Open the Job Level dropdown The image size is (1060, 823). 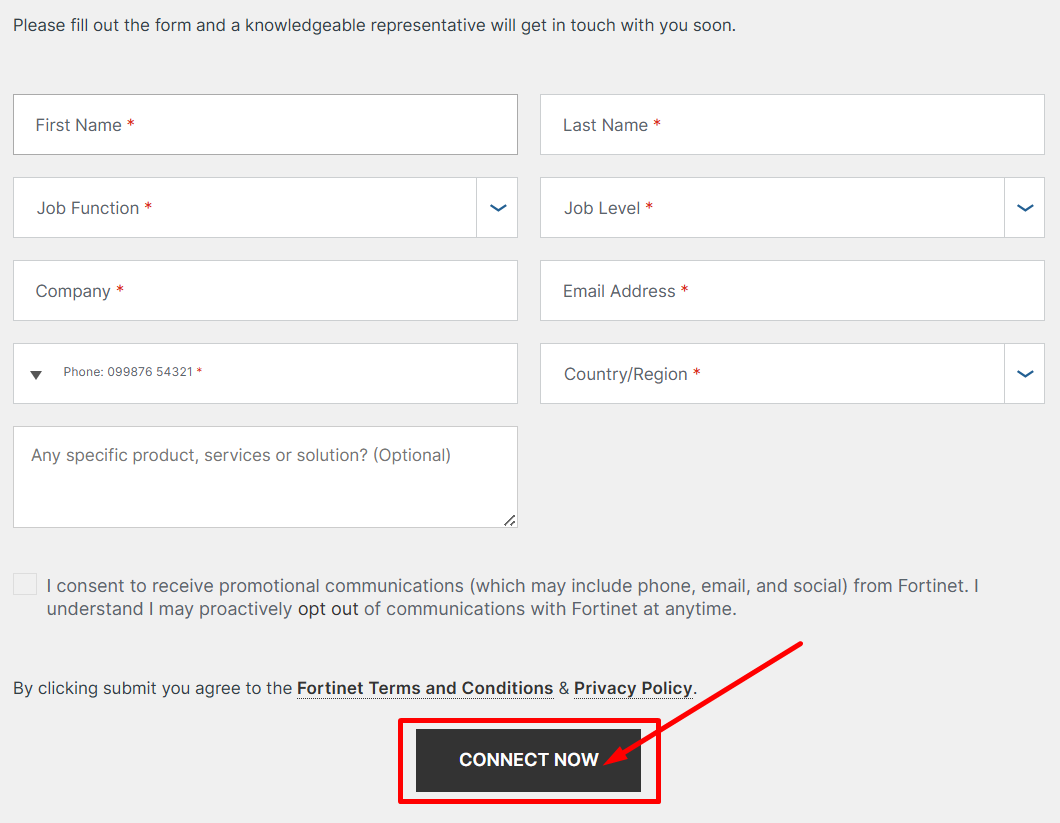coord(772,208)
